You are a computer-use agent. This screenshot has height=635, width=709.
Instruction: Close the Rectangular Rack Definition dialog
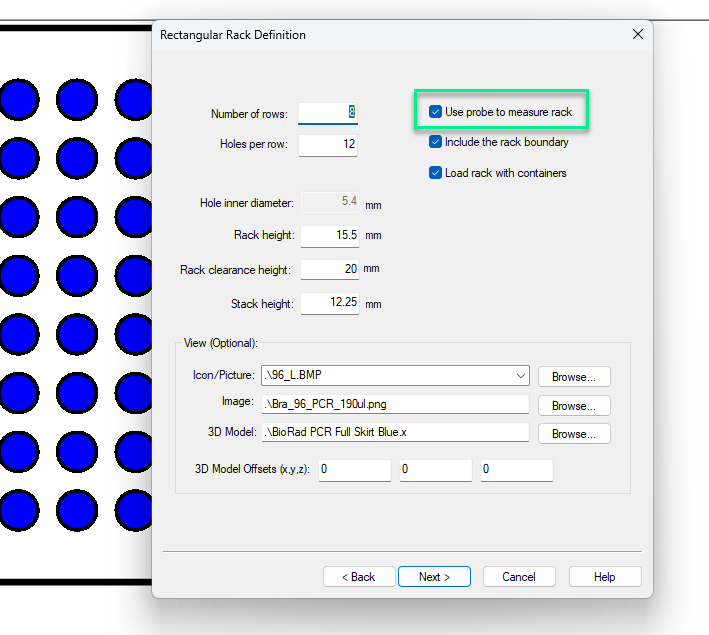[x=637, y=34]
